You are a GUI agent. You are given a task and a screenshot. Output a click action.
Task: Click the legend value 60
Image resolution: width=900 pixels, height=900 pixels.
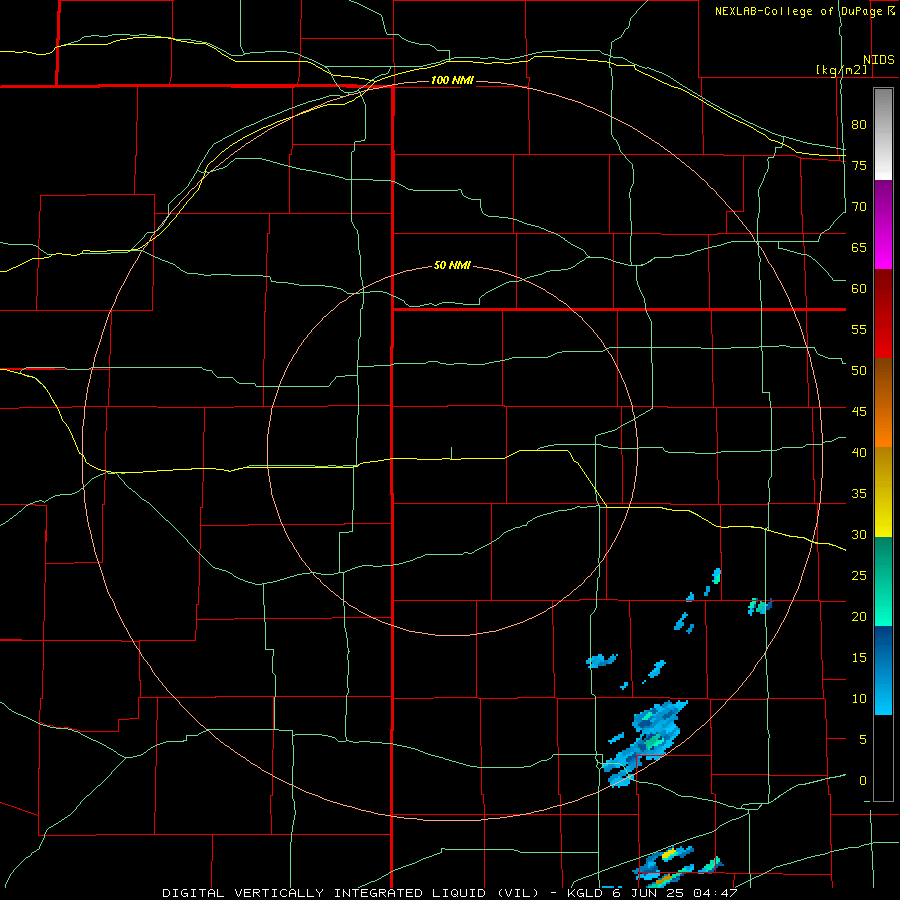pyautogui.click(x=859, y=289)
